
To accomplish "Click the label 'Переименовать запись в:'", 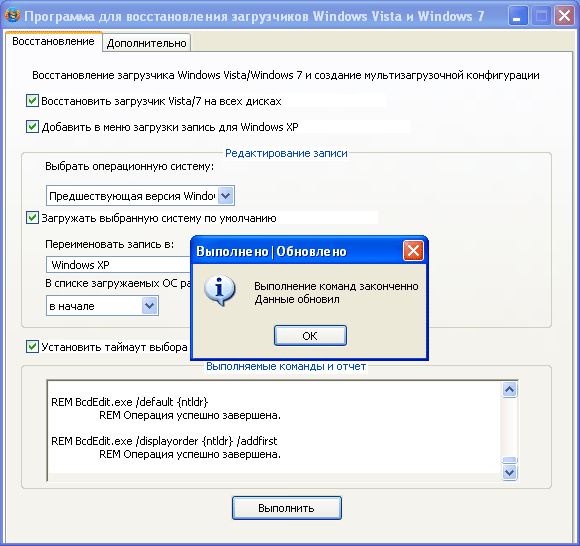I will [x=109, y=244].
